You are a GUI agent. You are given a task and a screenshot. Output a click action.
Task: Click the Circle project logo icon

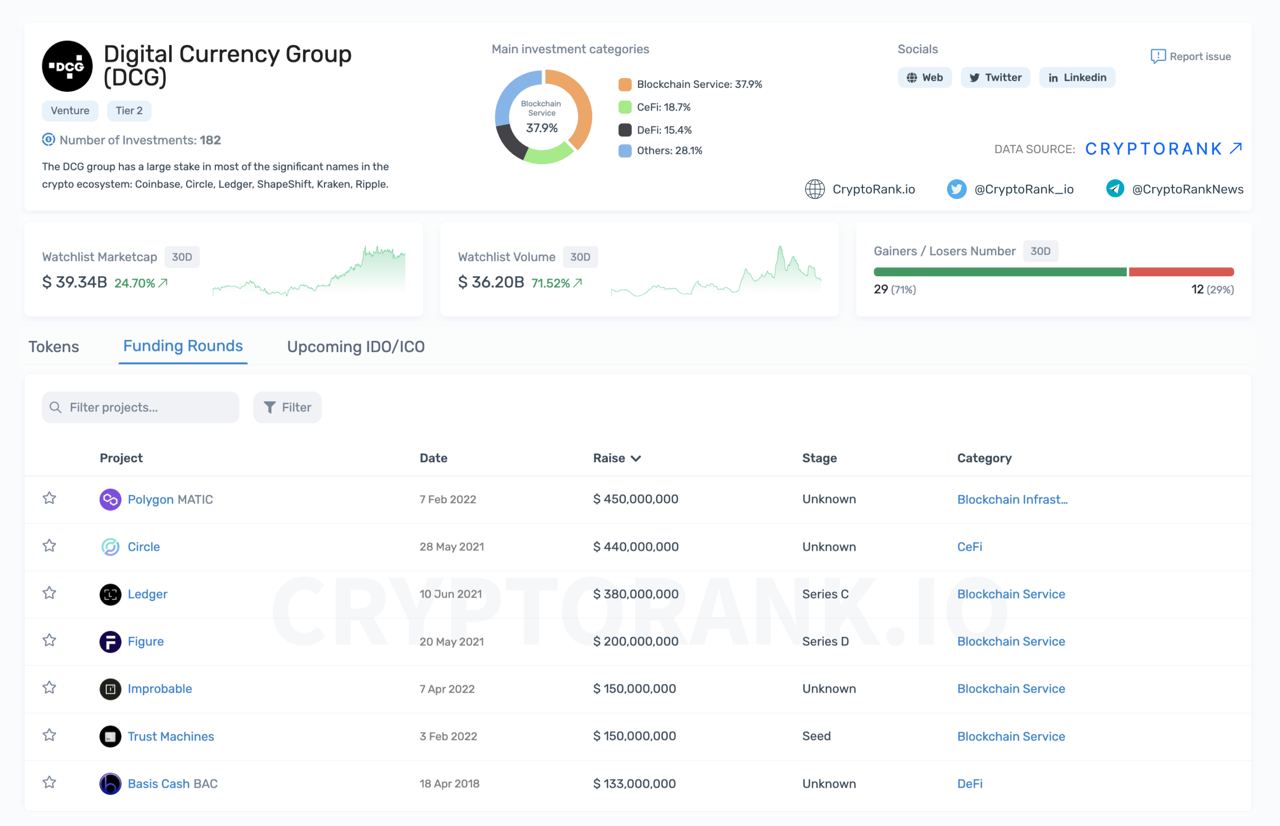point(110,547)
